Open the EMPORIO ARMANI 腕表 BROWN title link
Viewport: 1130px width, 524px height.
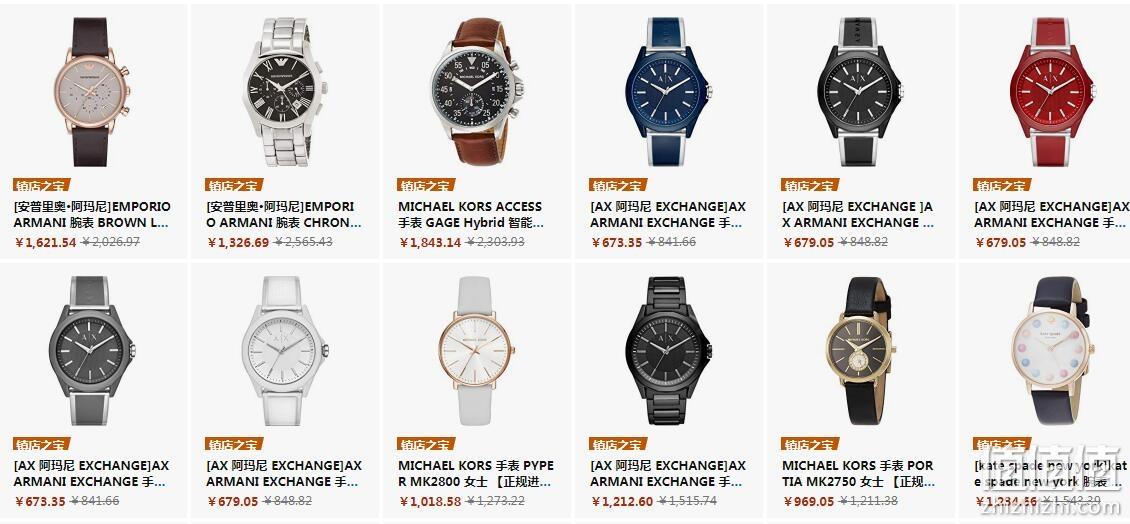pos(92,215)
